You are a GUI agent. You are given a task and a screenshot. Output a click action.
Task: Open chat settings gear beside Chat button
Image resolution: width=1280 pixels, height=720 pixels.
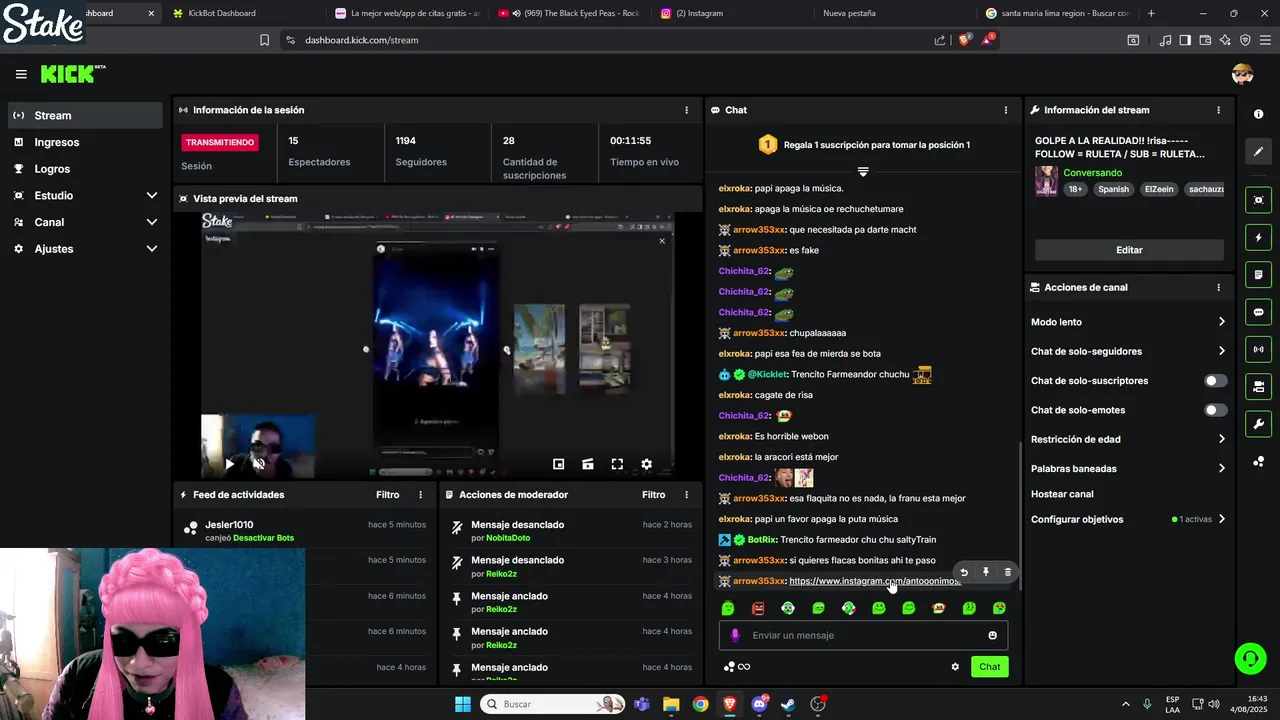pos(955,667)
